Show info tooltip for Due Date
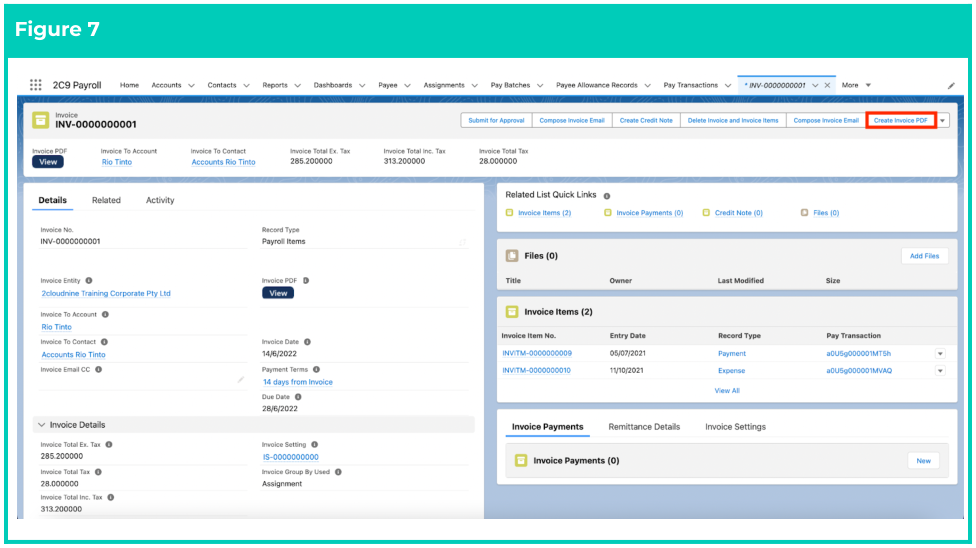 [298, 397]
